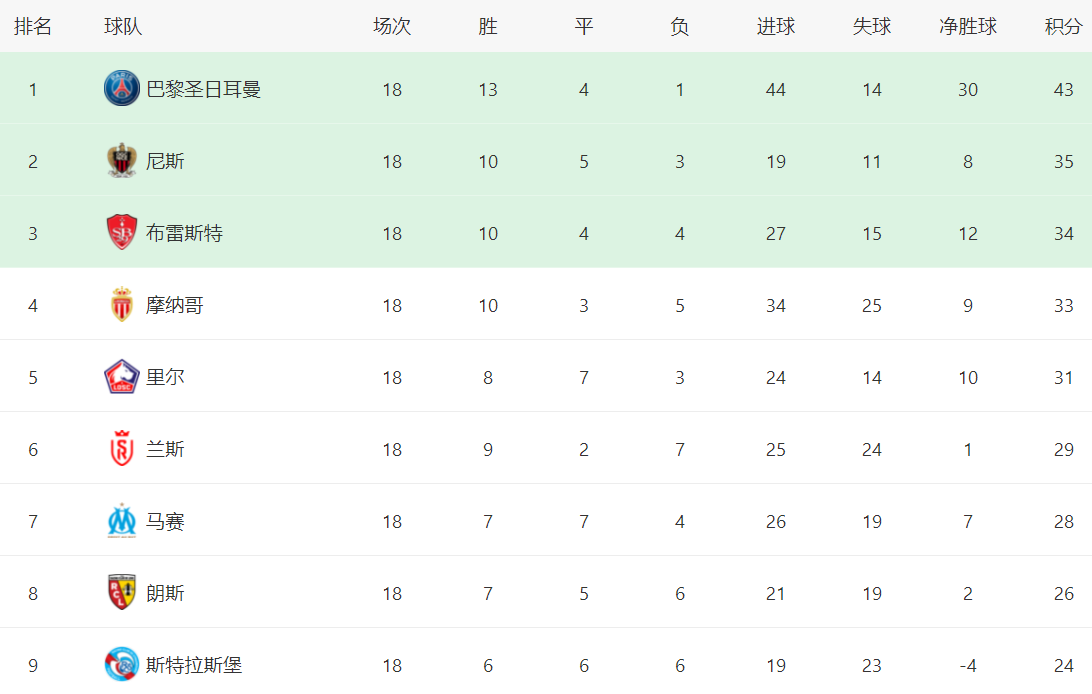Image resolution: width=1092 pixels, height=694 pixels.
Task: Click the 布雷斯特 team name
Action: (184, 233)
